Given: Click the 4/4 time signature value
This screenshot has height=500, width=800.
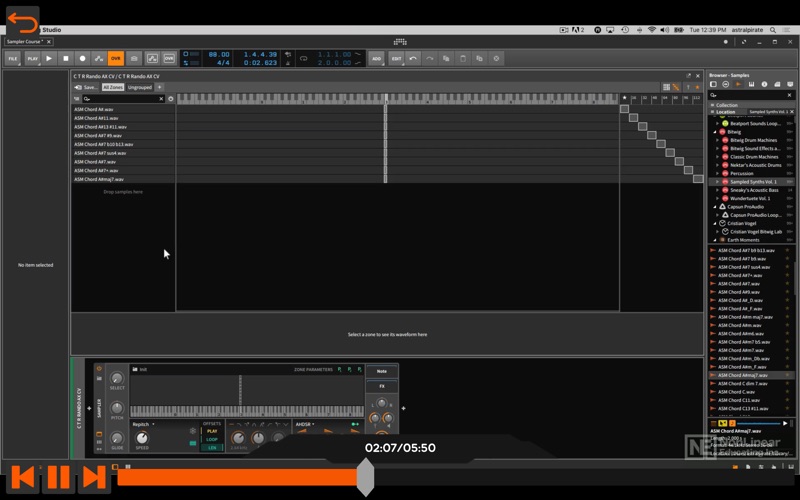Looking at the screenshot, I should click(x=223, y=63).
